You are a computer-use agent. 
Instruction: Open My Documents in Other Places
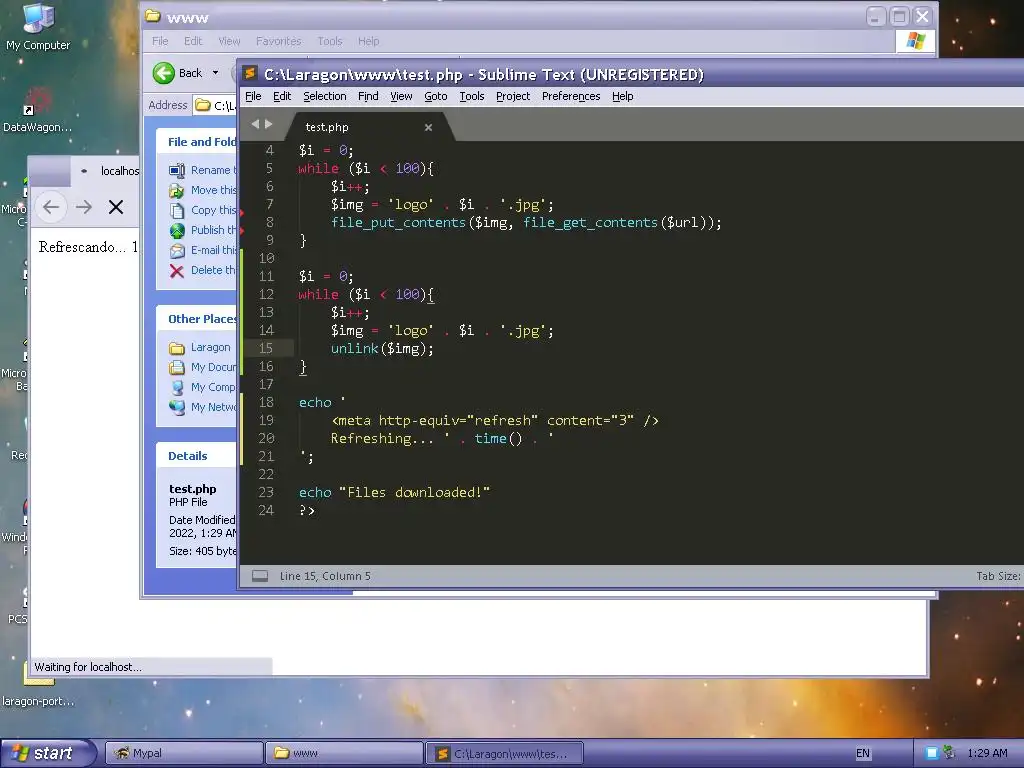point(202,367)
